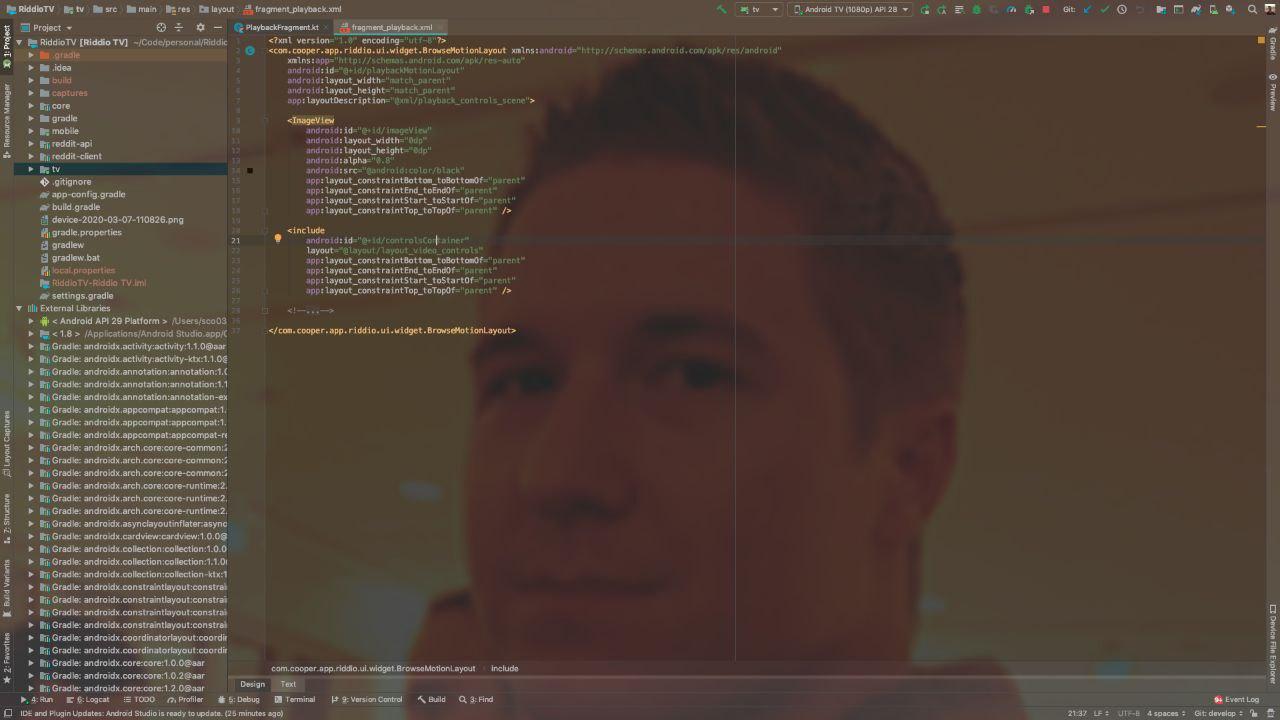Click the Git update project arrow icon

tap(1087, 9)
